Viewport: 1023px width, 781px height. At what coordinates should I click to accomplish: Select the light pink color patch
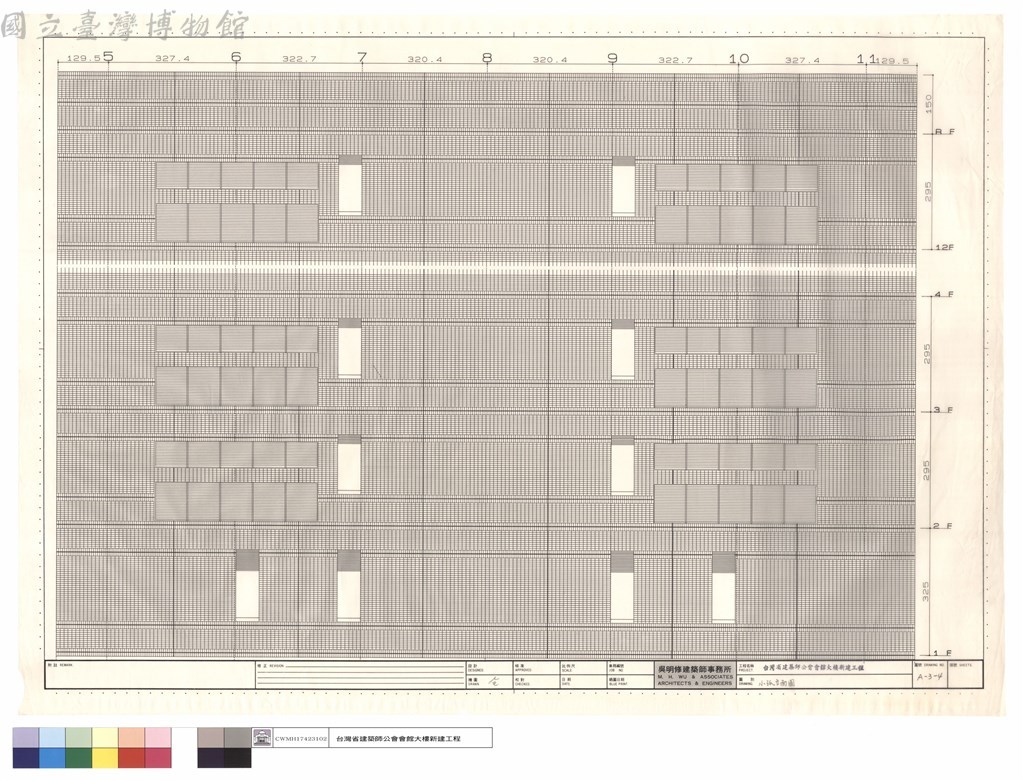pyautogui.click(x=158, y=738)
